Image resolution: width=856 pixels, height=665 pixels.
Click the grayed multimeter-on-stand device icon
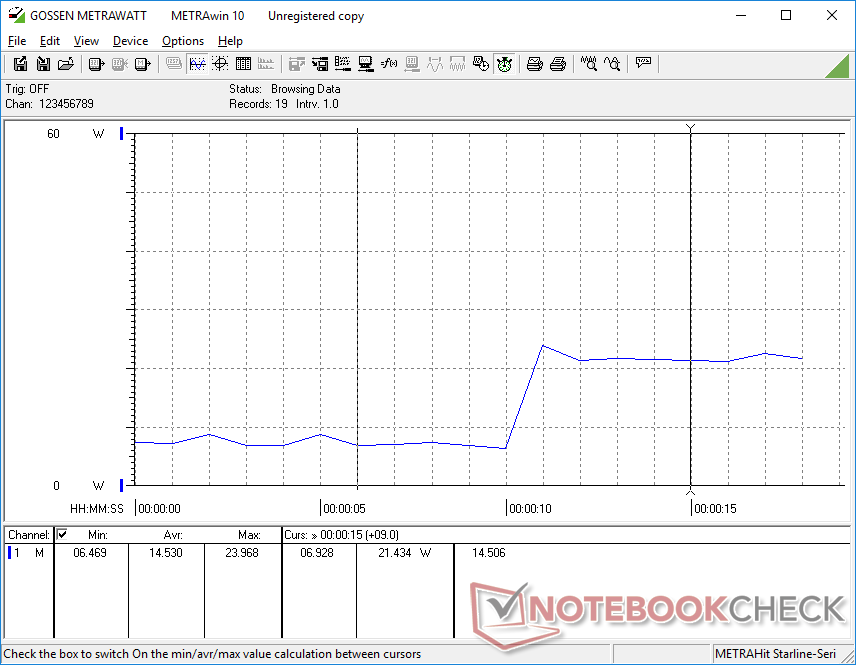[412, 64]
